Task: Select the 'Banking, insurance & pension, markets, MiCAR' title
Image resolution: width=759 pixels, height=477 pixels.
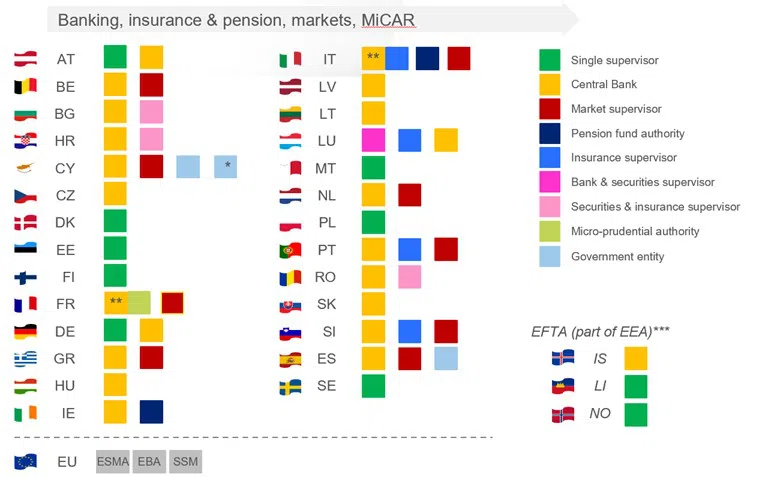Action: click(236, 20)
